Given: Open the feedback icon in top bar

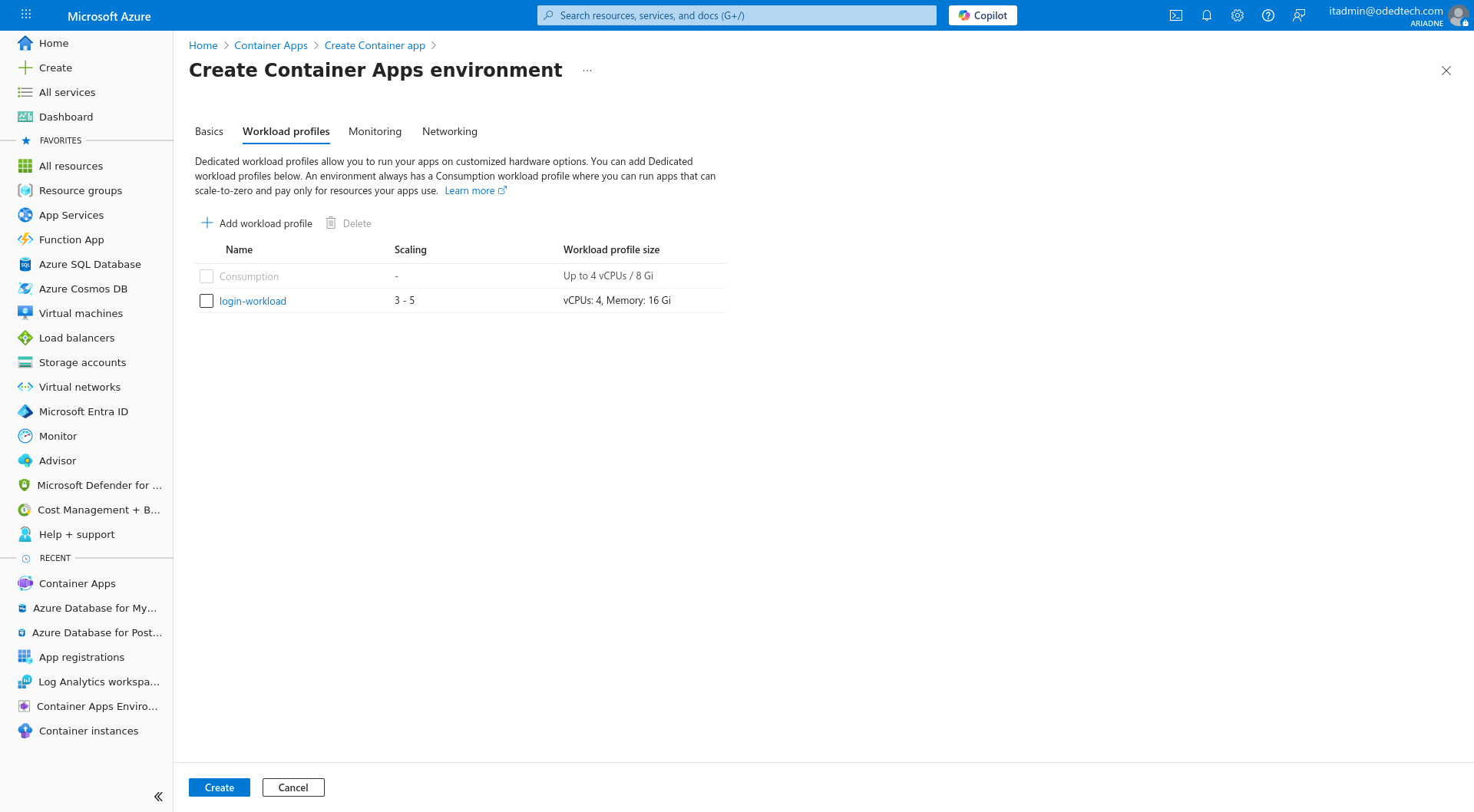Looking at the screenshot, I should [x=1299, y=15].
